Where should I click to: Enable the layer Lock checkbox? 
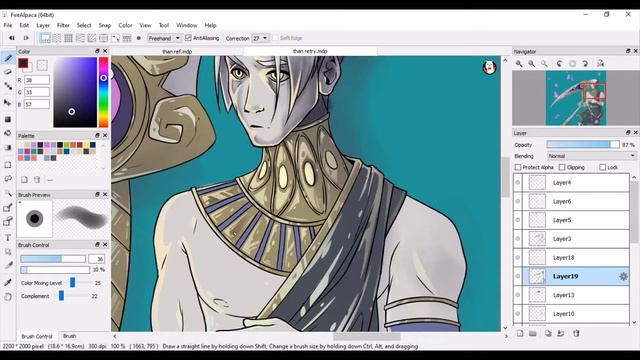point(602,167)
